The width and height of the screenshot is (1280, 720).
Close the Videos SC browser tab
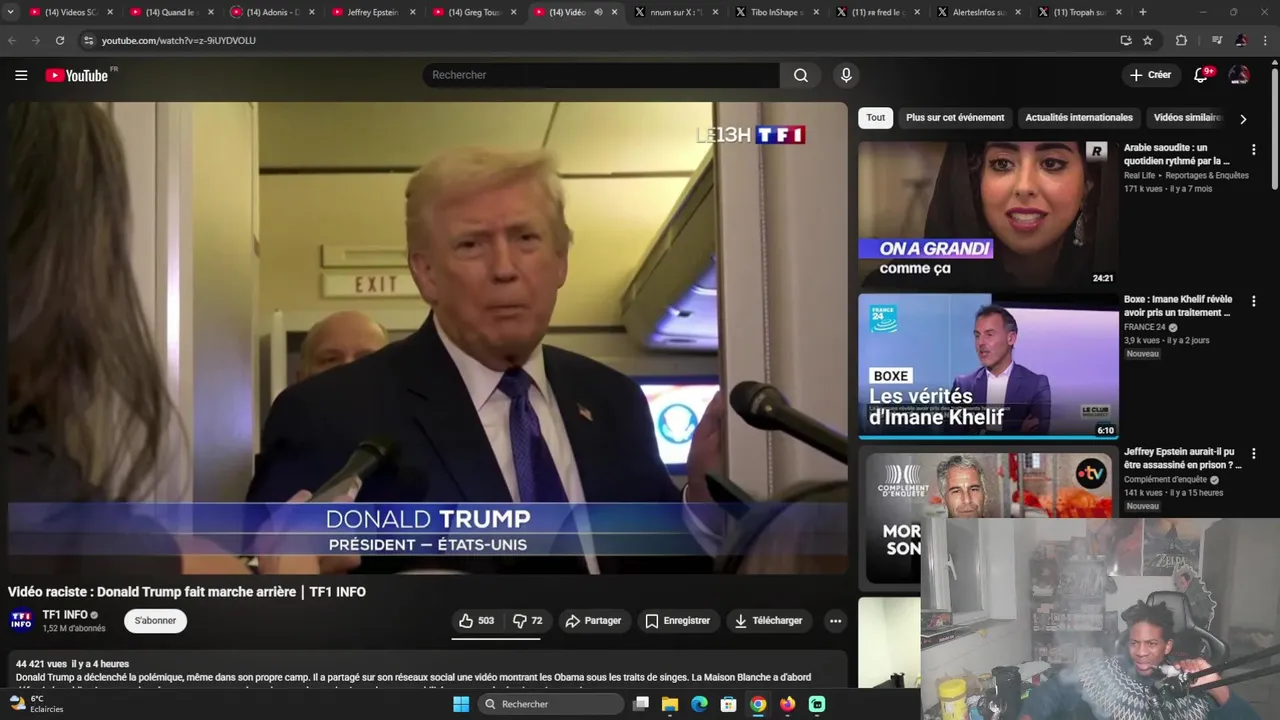pos(110,12)
